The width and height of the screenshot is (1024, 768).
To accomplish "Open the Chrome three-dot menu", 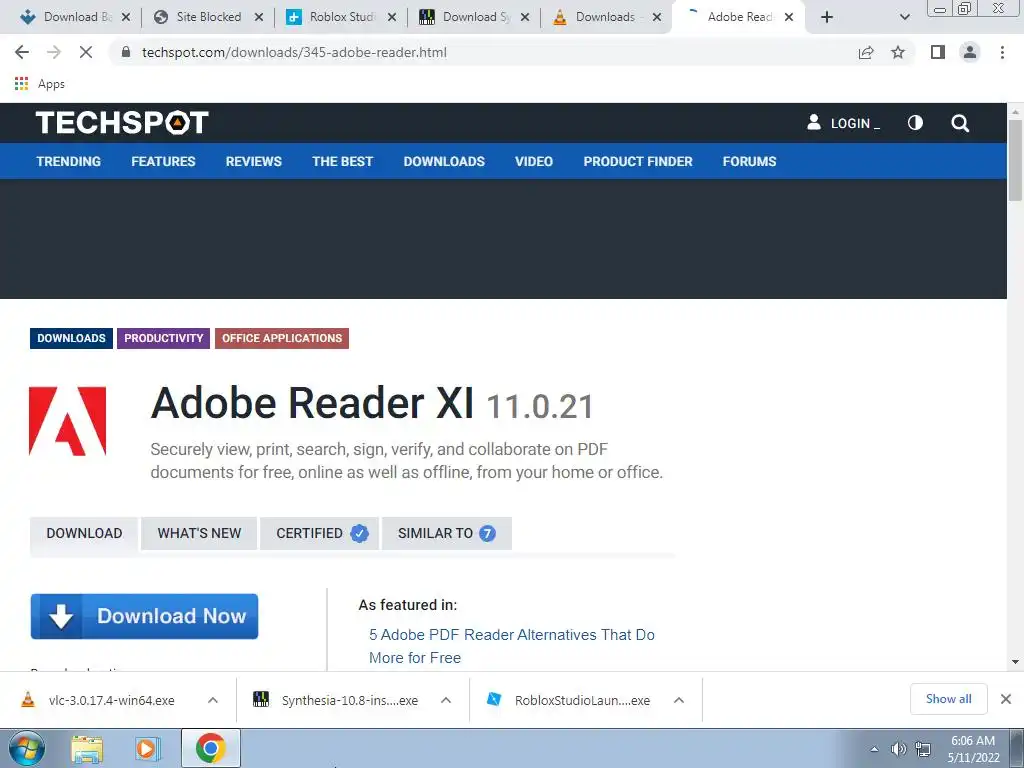I will [x=1002, y=52].
